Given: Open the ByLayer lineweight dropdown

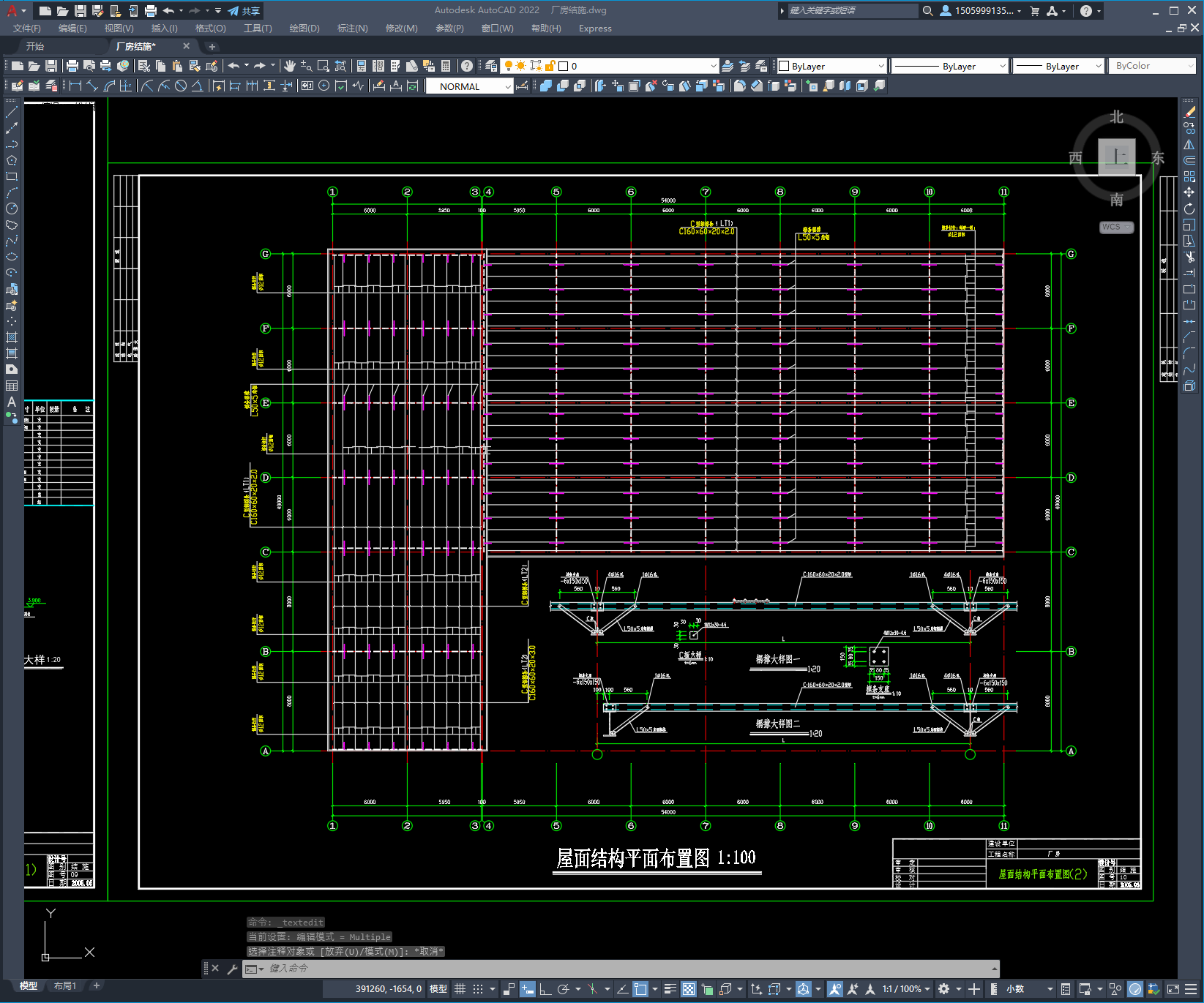Looking at the screenshot, I should 1058,66.
